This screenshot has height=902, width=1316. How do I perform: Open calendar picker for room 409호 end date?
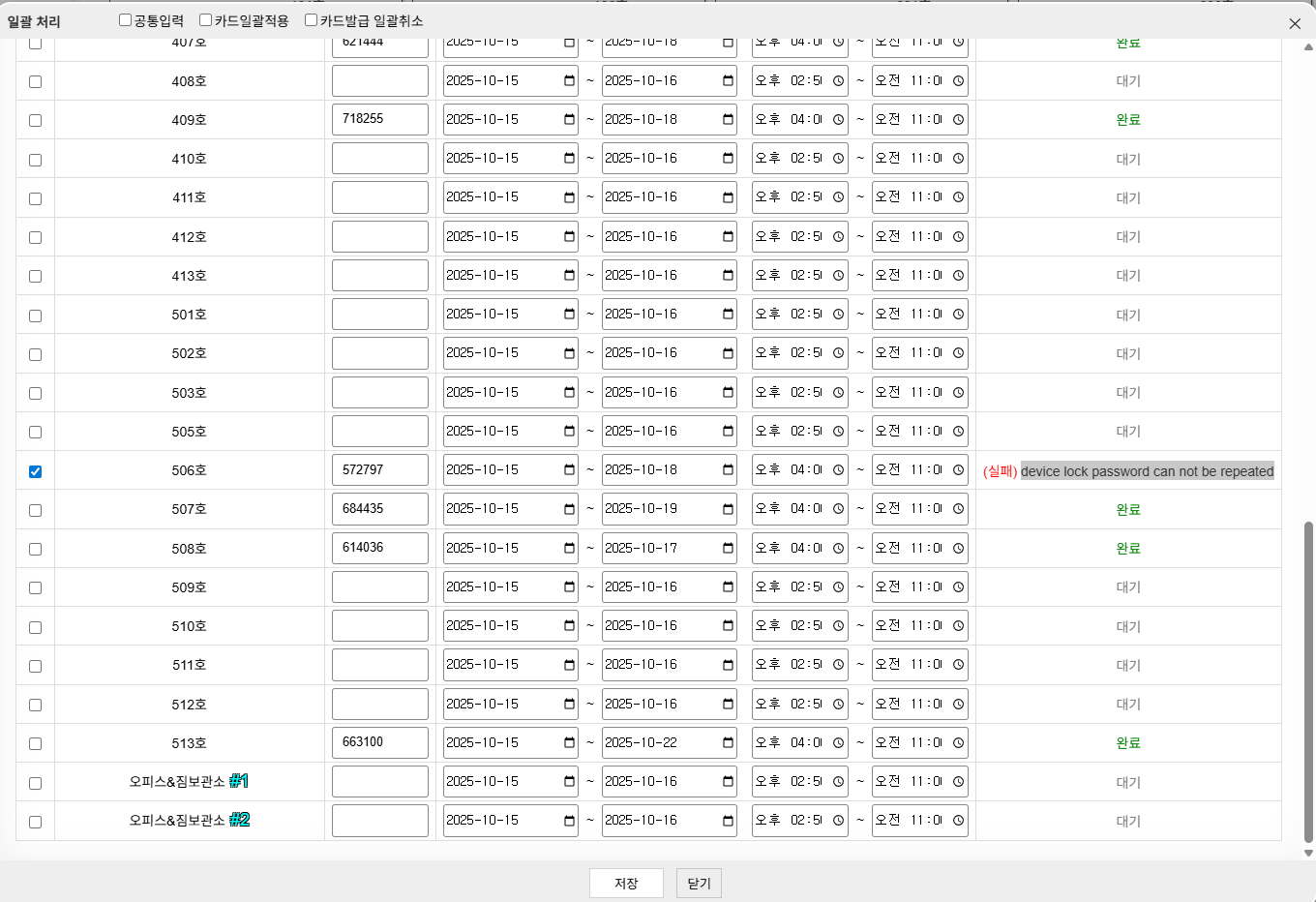pyautogui.click(x=728, y=120)
